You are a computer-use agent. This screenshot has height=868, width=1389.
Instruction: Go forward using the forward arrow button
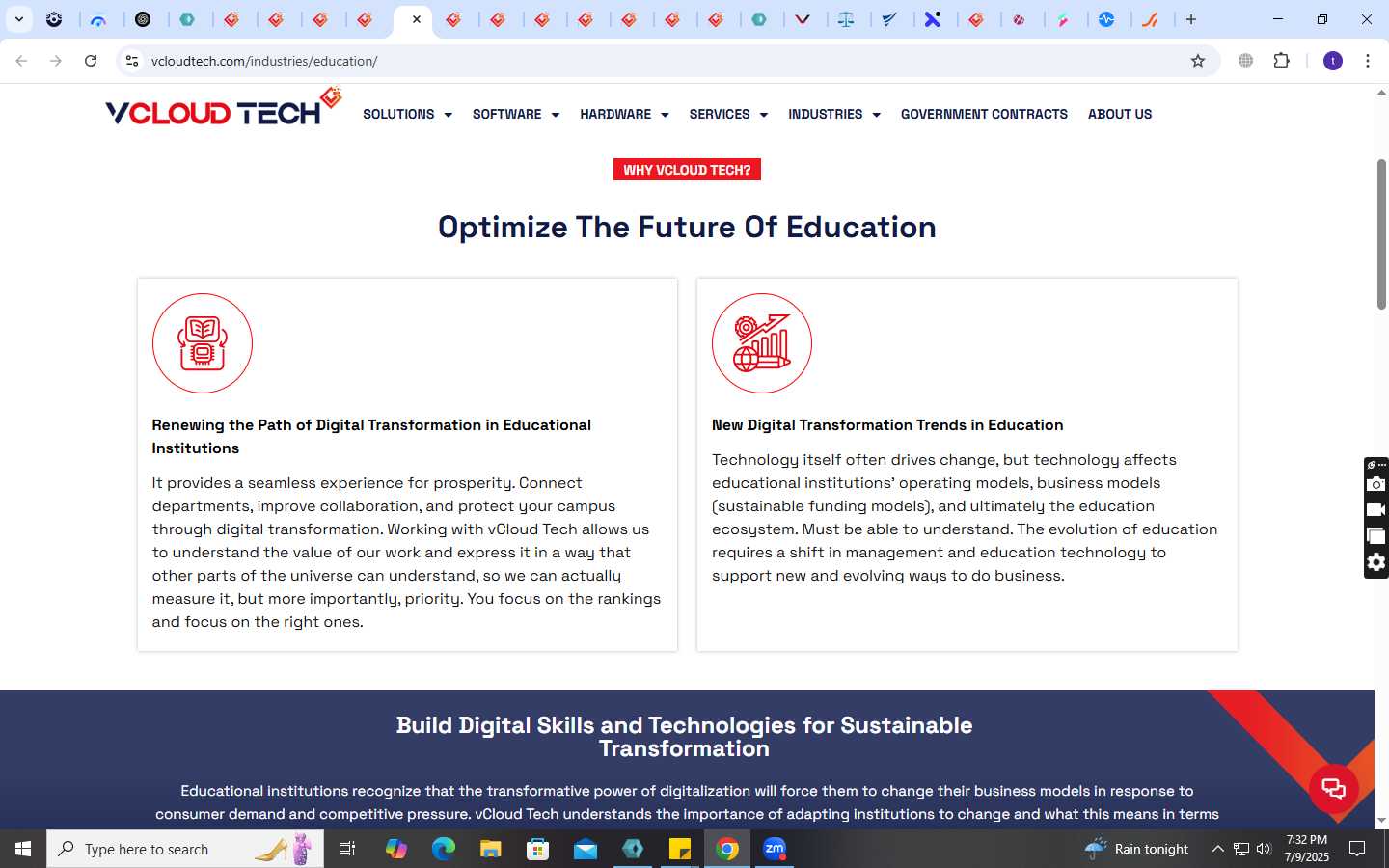(56, 61)
